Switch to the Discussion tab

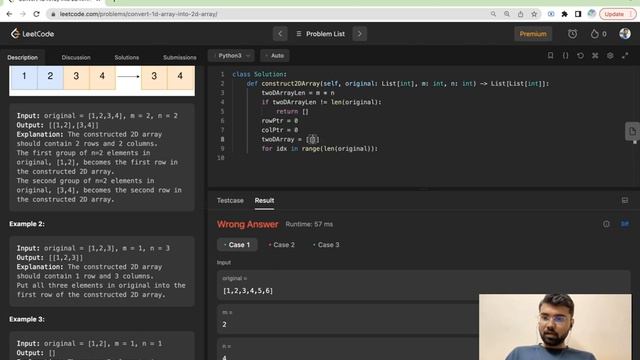click(76, 58)
